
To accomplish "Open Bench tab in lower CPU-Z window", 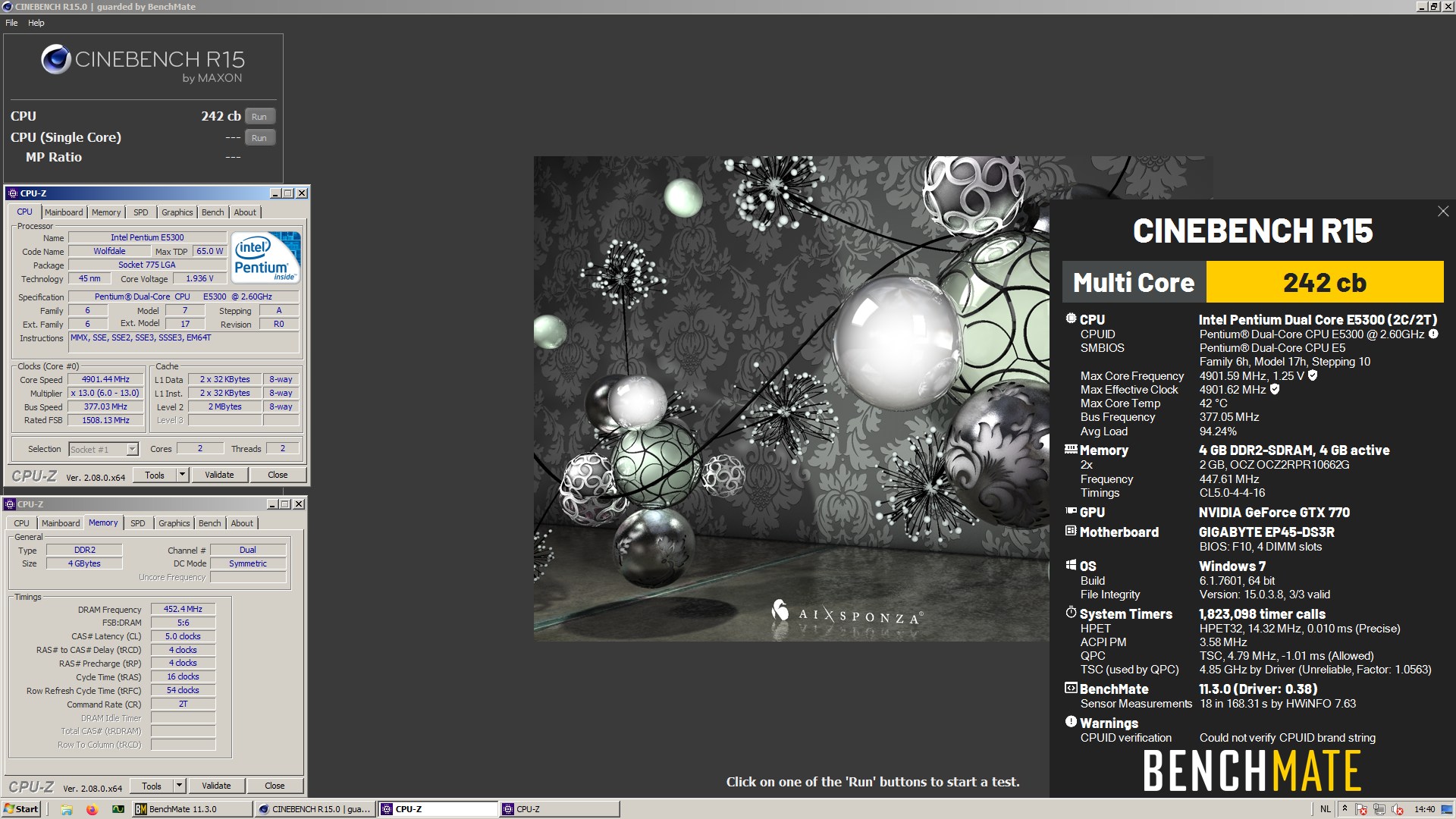I will pos(210,523).
